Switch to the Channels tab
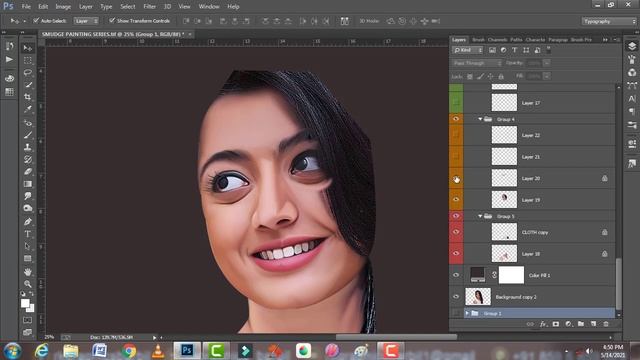The height and width of the screenshot is (360, 640). point(497,40)
